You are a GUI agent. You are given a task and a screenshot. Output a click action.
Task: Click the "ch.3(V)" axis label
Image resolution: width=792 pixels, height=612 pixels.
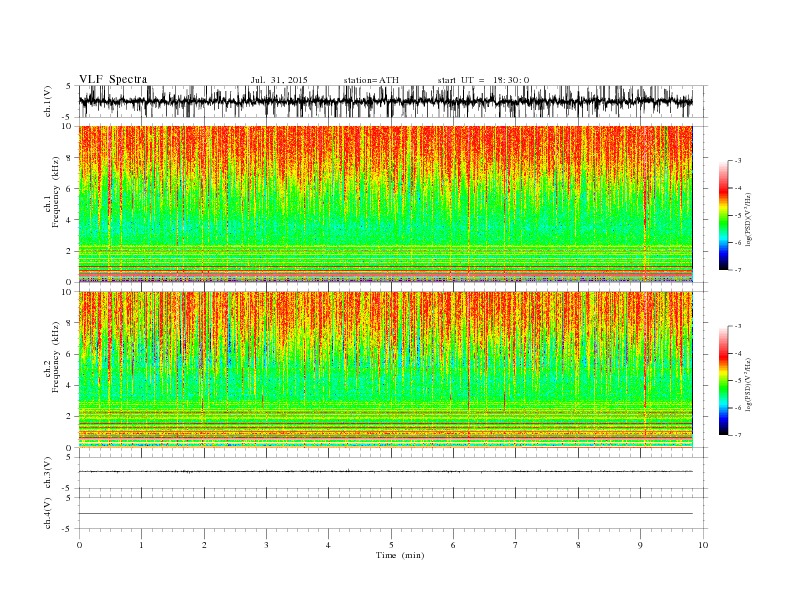tap(47, 473)
